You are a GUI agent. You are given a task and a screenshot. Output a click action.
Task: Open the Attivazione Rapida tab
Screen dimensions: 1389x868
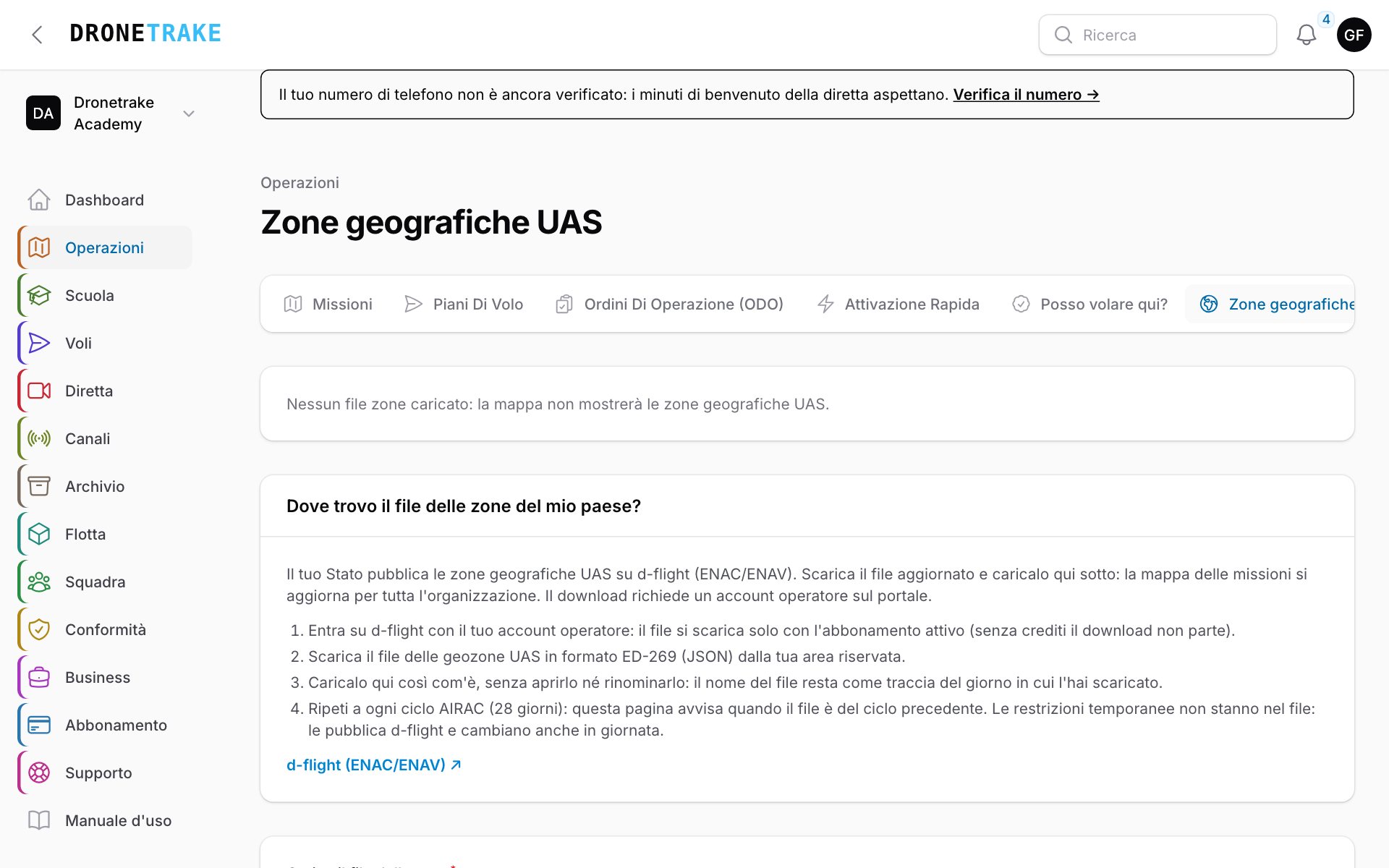[898, 304]
